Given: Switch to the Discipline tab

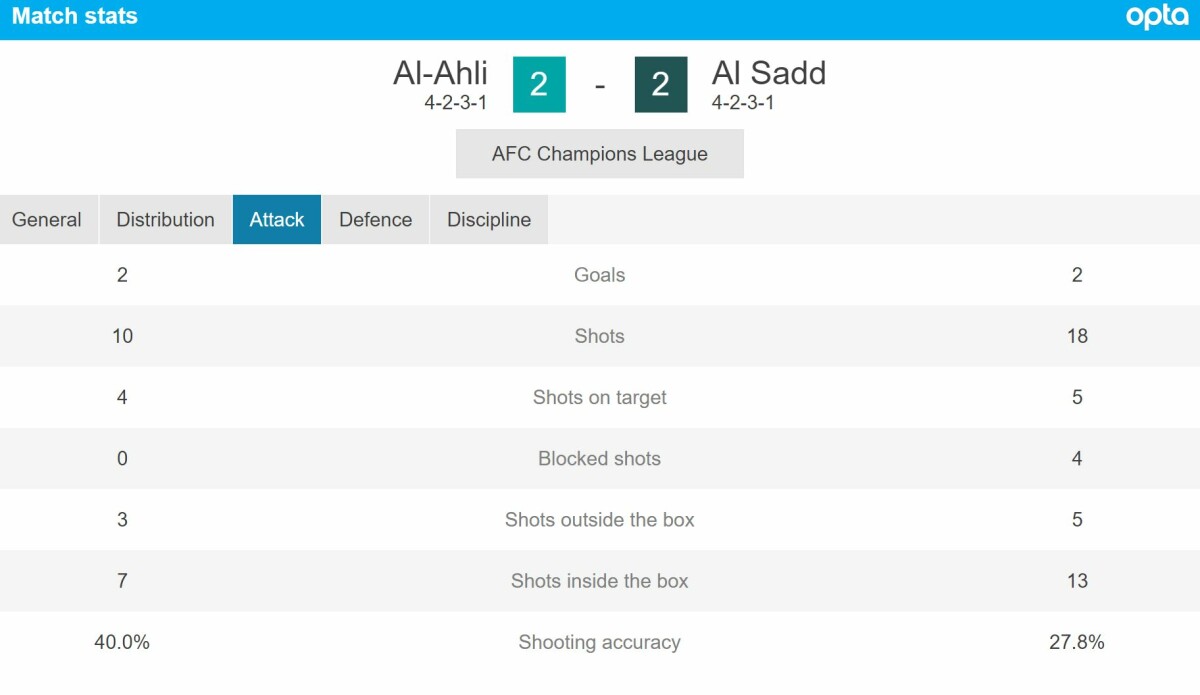Looking at the screenshot, I should click(x=489, y=220).
